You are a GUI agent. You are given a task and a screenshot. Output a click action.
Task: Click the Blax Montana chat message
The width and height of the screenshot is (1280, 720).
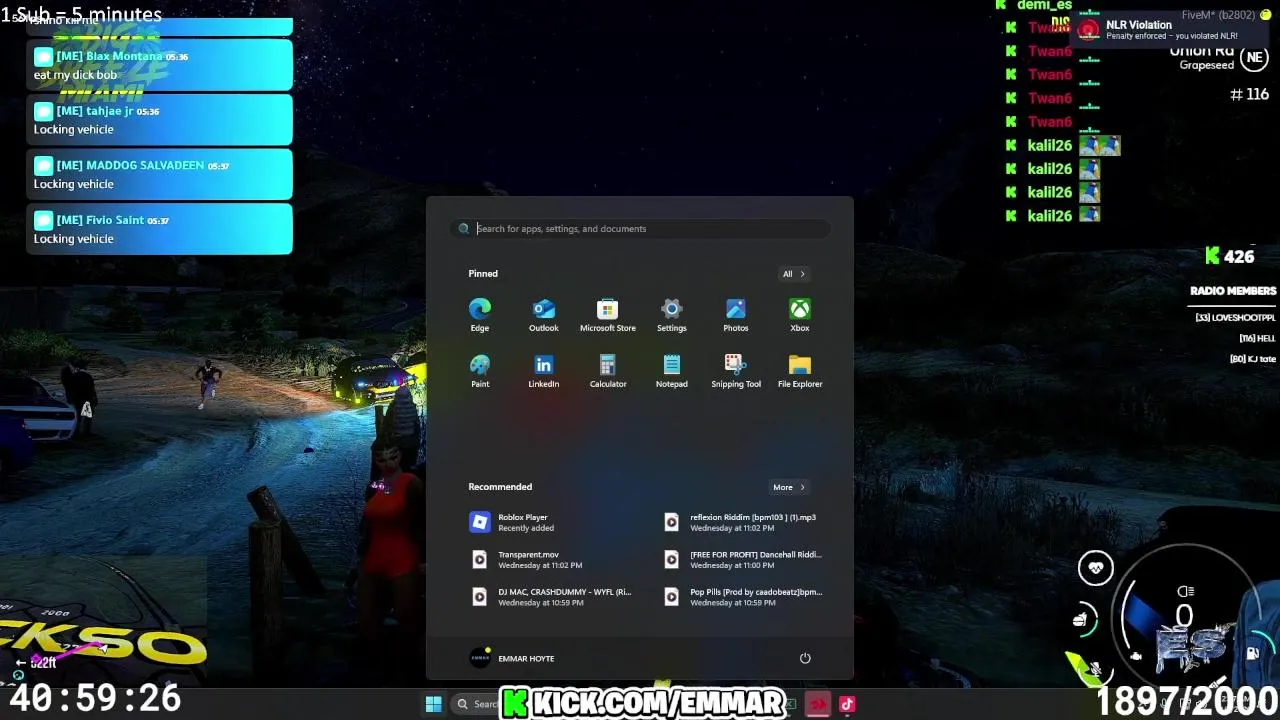(160, 65)
